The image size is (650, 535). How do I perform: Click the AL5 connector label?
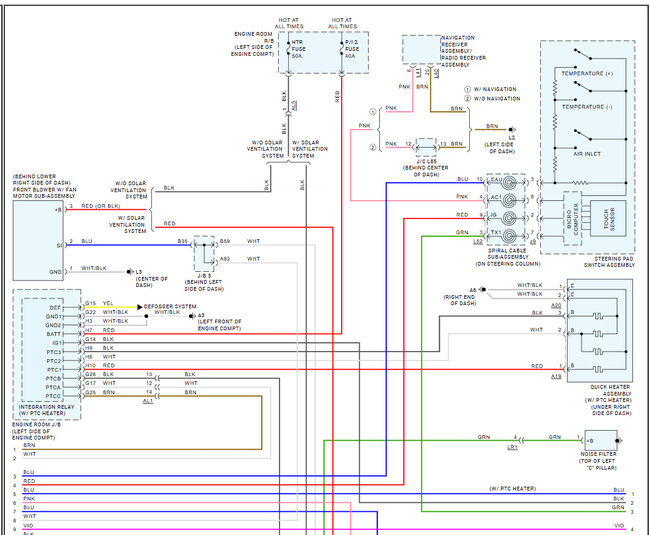tap(294, 105)
